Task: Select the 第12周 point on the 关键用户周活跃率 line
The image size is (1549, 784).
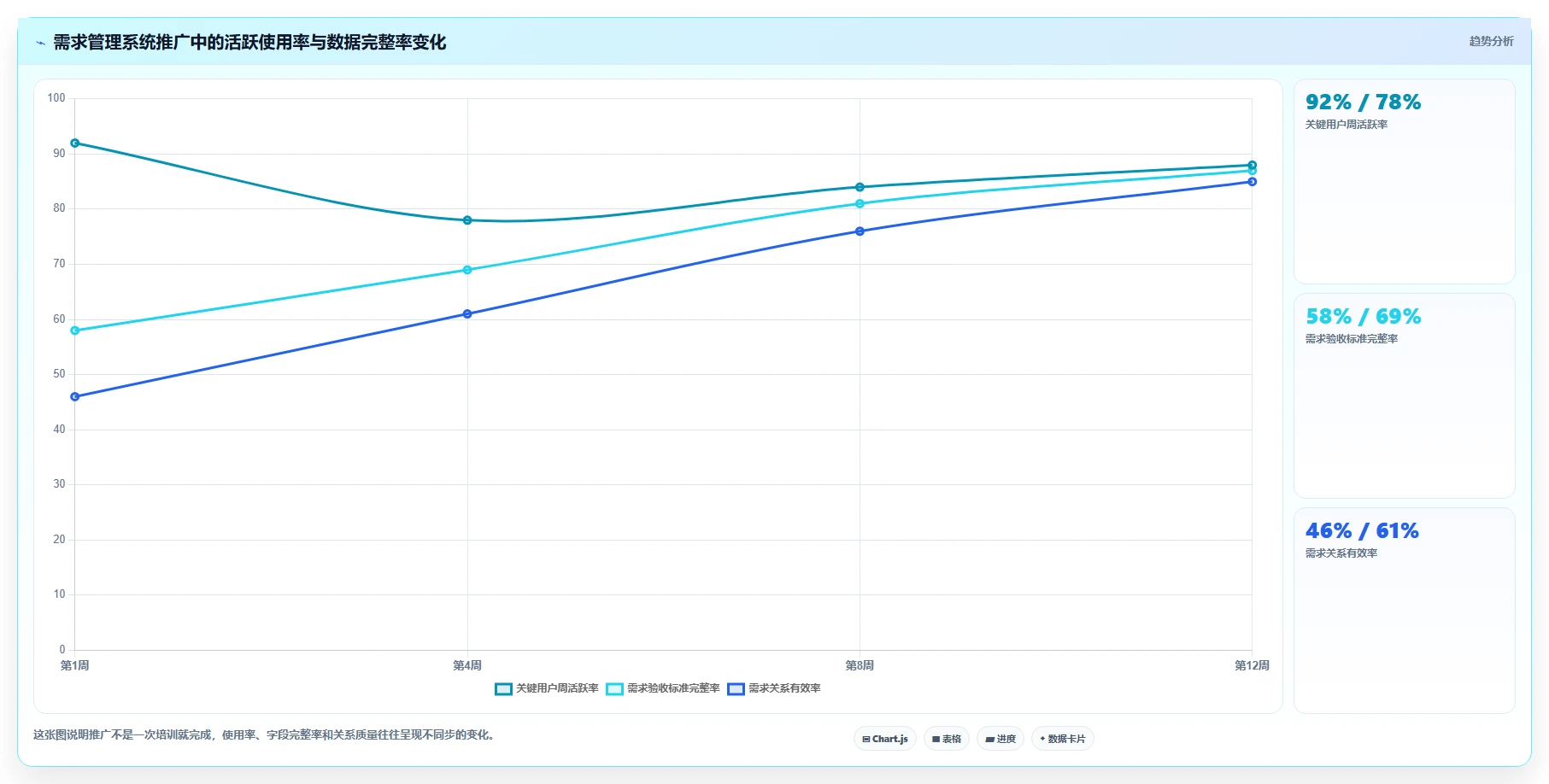Action: click(x=1252, y=165)
